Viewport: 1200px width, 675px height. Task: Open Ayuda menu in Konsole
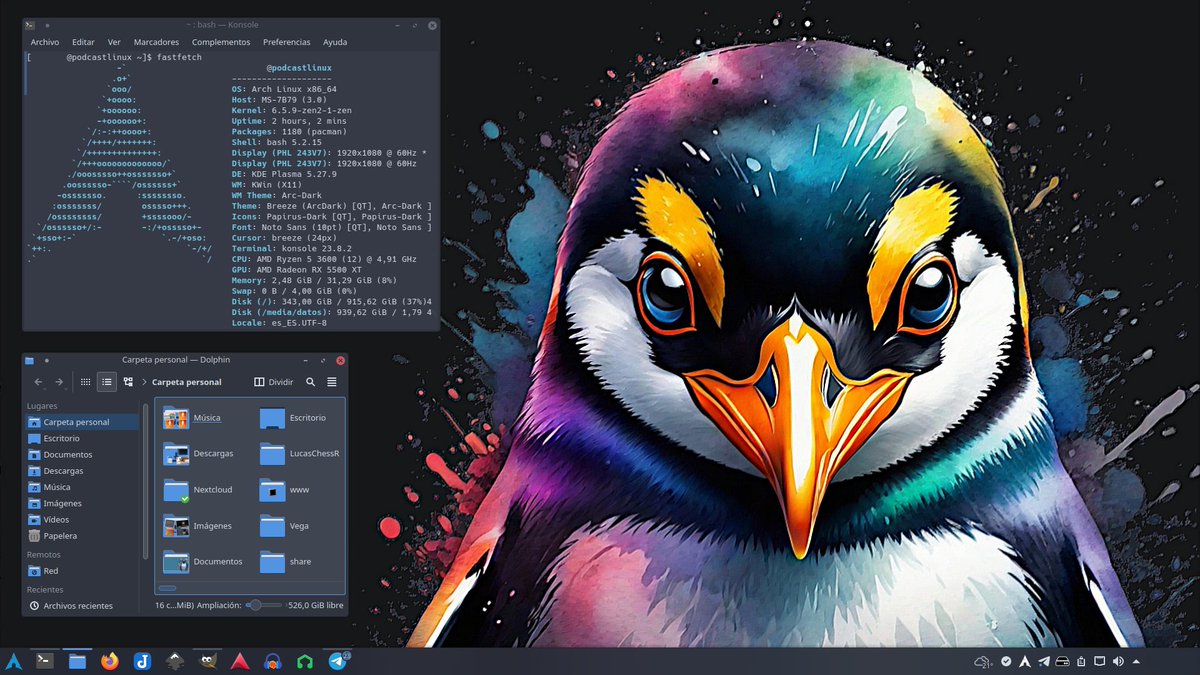[335, 42]
